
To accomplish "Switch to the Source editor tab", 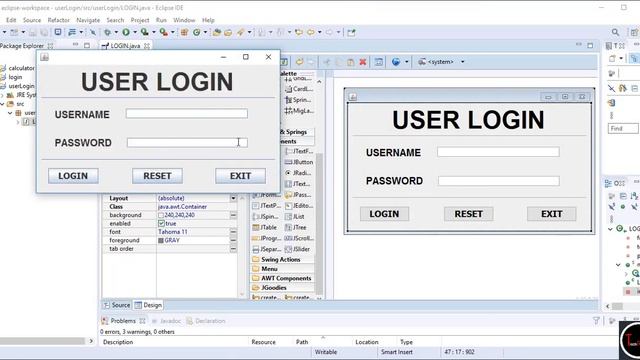I will (x=117, y=305).
